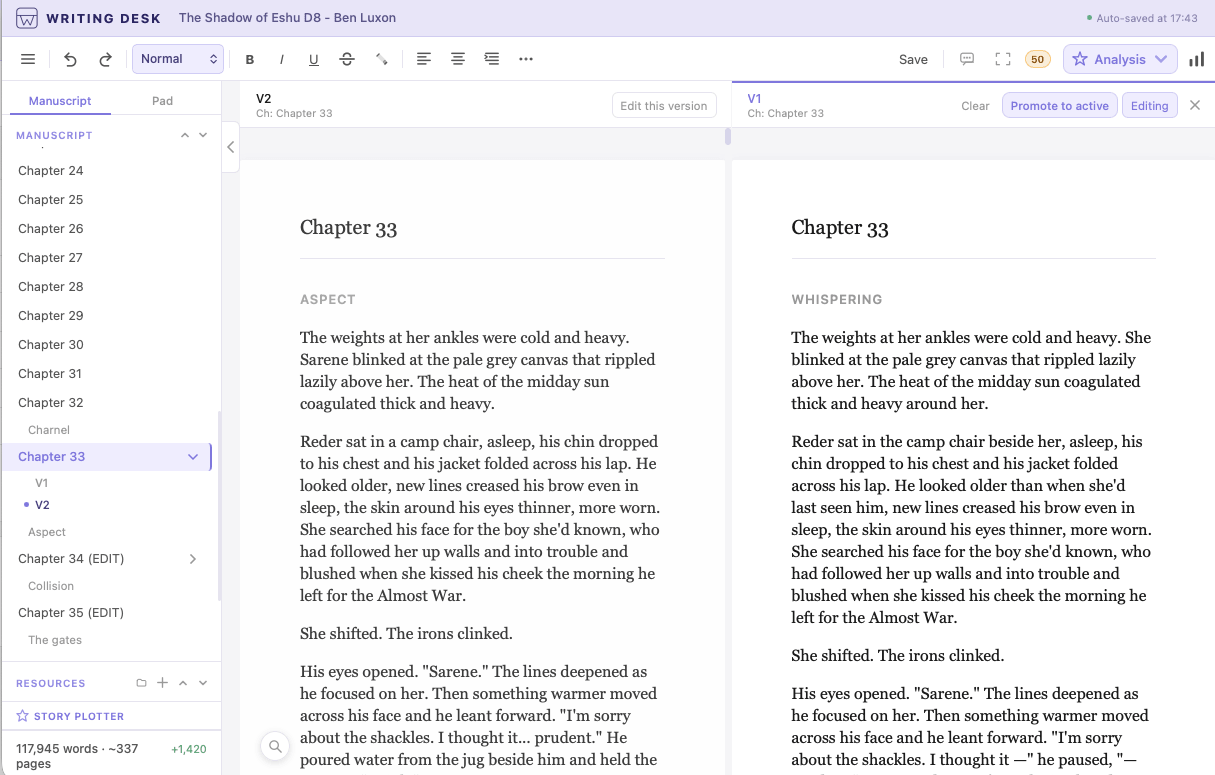Open Chapter 26
Viewport: 1215px width, 775px height.
[x=51, y=229]
